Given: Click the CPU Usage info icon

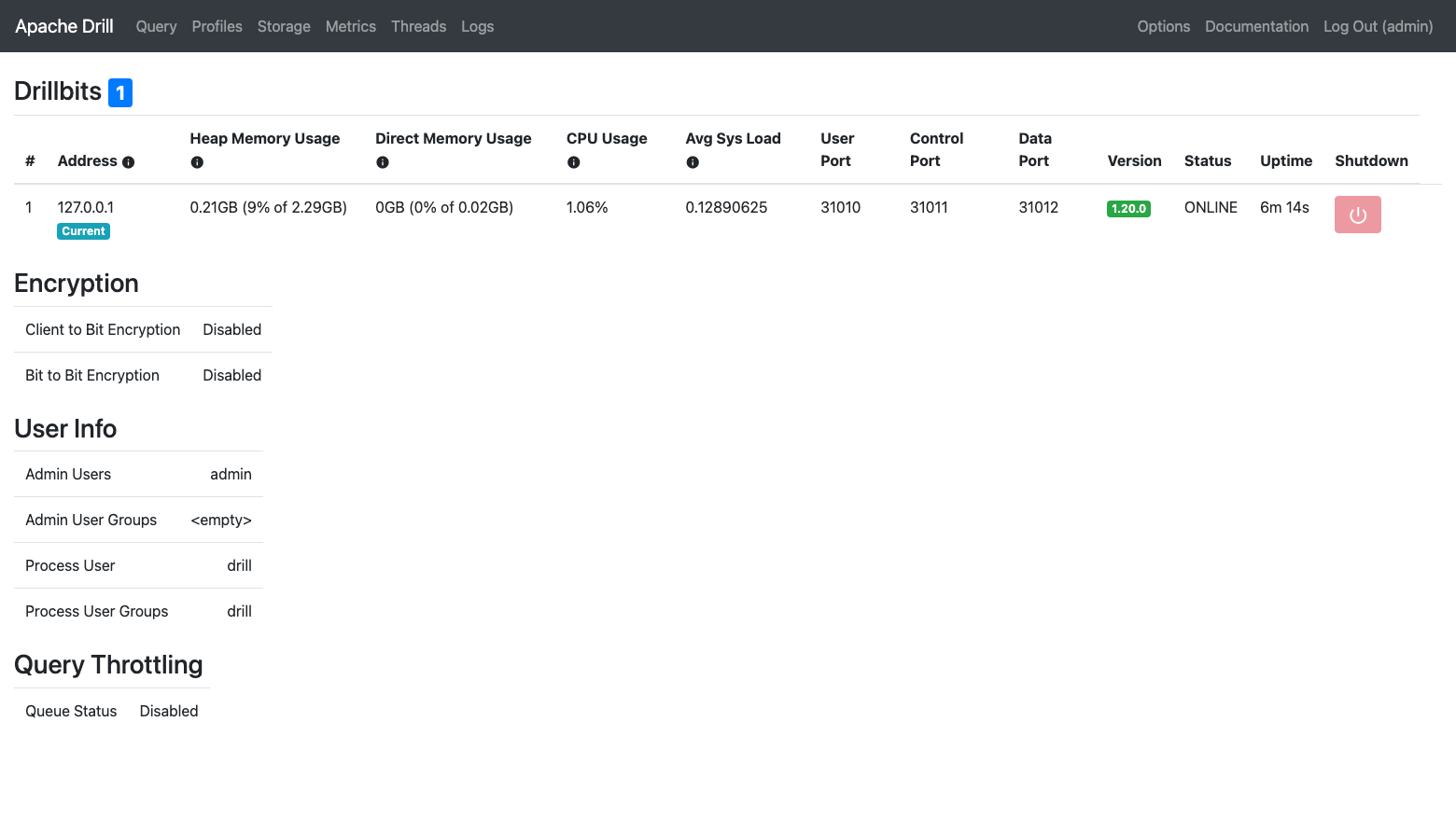Looking at the screenshot, I should click(574, 162).
